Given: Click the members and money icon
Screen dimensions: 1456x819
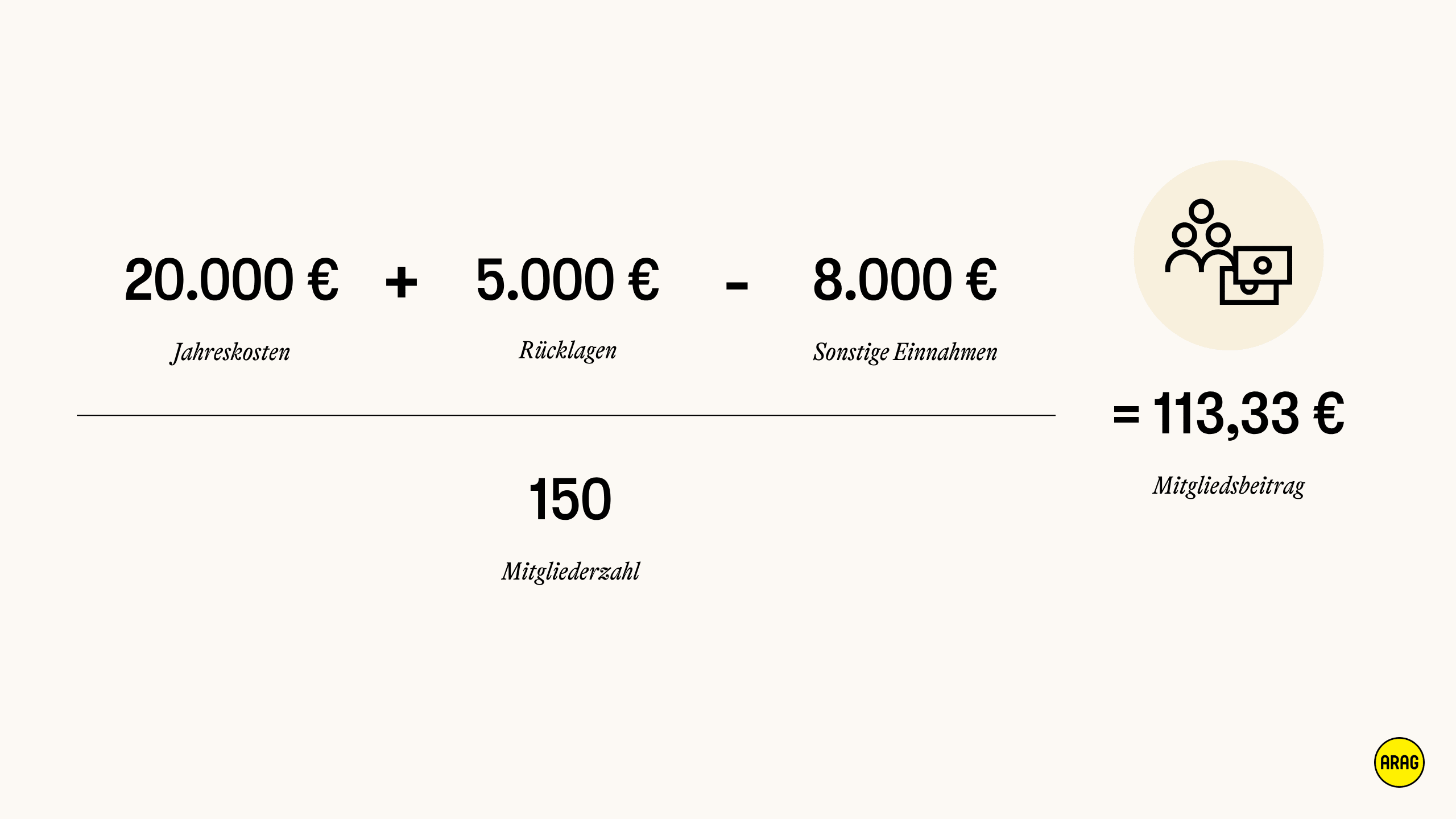Looking at the screenshot, I should click(1228, 251).
